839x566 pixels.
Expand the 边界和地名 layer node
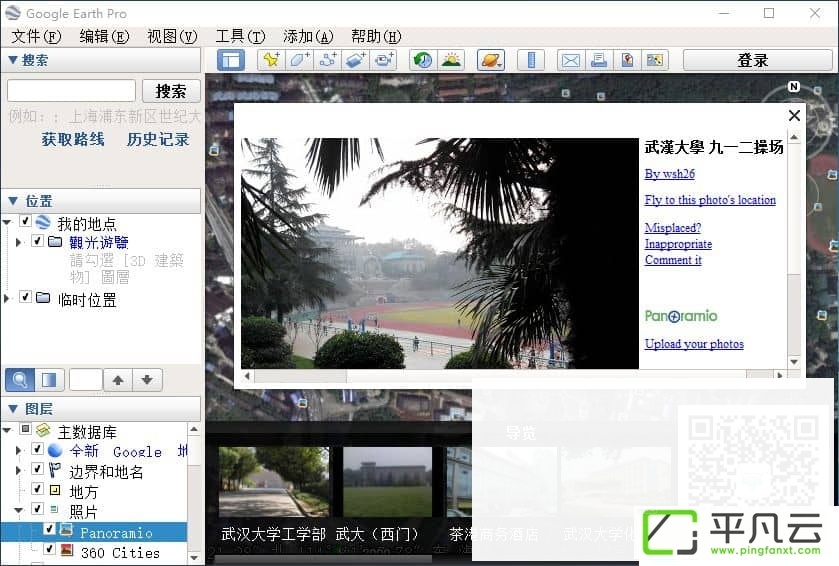coord(19,470)
